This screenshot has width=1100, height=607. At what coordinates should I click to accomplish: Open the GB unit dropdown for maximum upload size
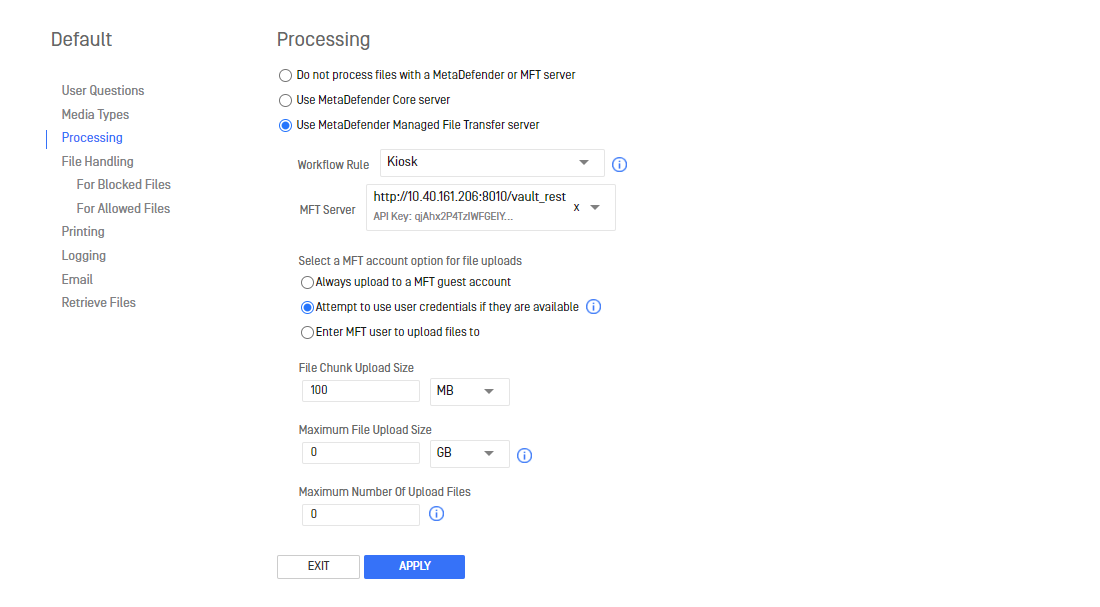469,454
